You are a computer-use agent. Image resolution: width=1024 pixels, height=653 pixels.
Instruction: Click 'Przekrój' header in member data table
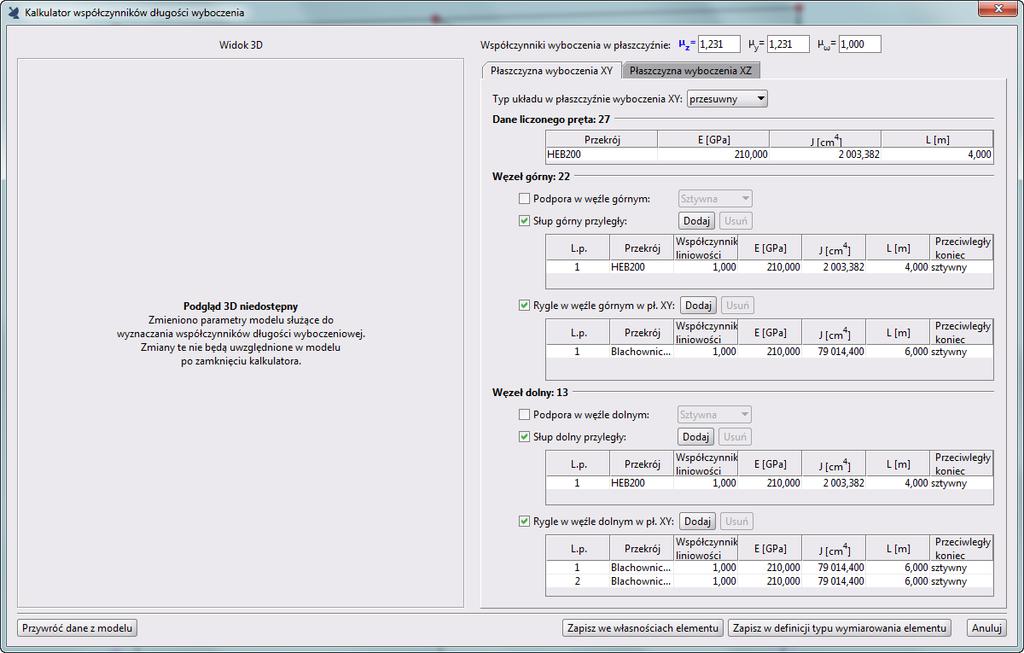click(x=601, y=140)
